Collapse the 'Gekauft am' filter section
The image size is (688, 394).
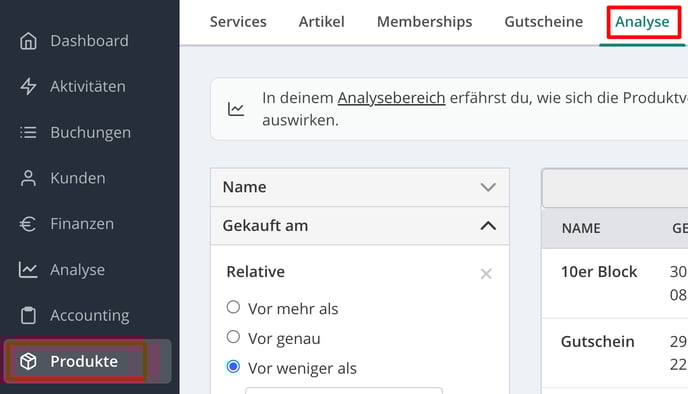click(x=488, y=226)
